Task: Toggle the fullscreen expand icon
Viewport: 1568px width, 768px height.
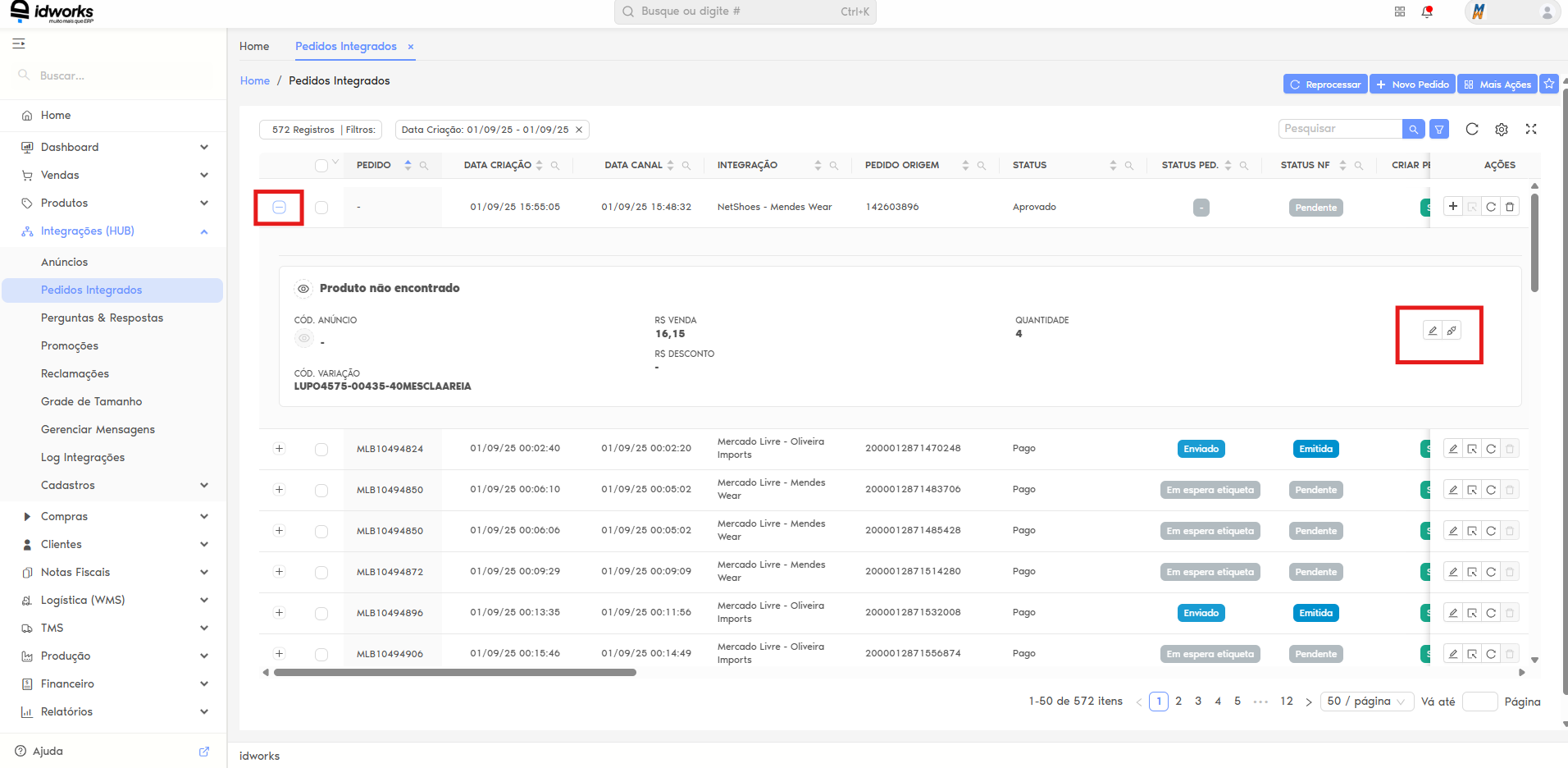Action: (x=1531, y=129)
